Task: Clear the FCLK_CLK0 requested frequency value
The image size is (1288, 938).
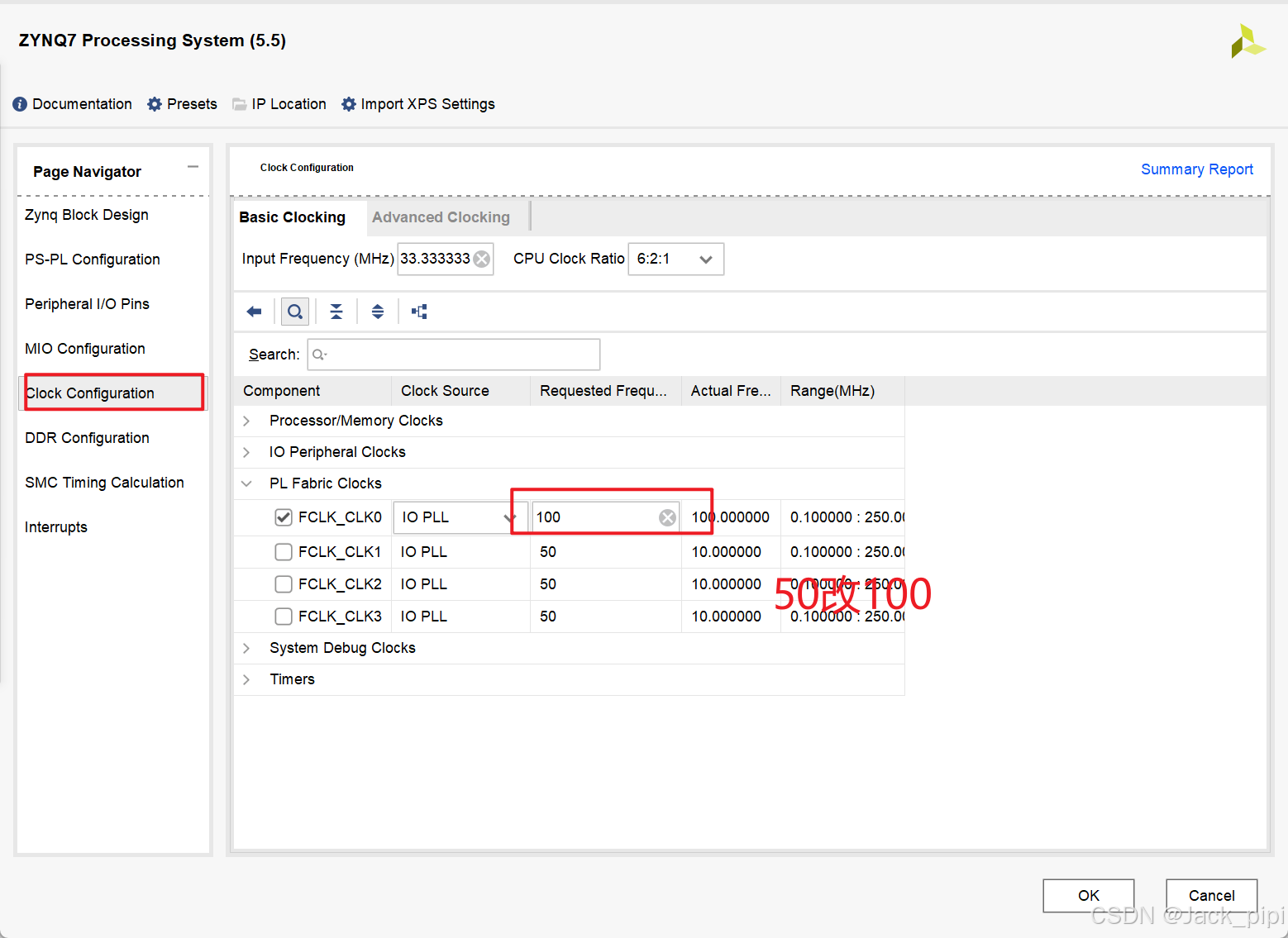Action: point(667,517)
